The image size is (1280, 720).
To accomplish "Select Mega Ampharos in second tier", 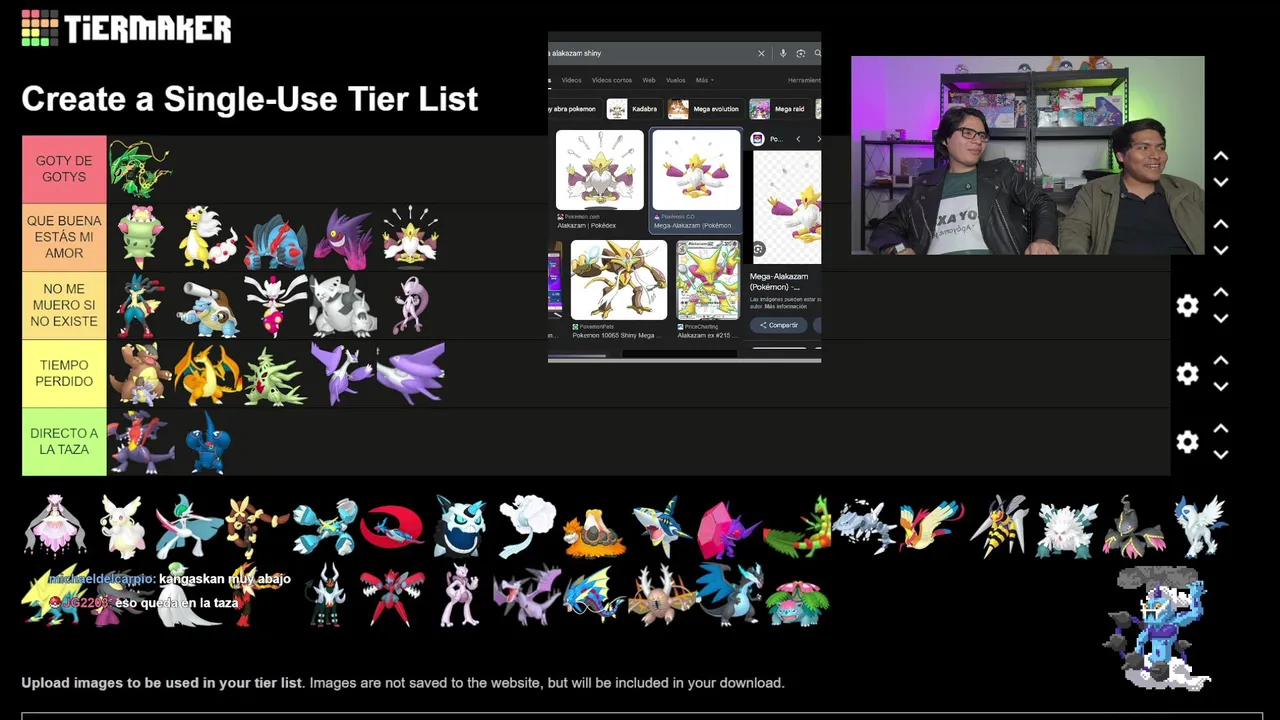I will coord(207,238).
